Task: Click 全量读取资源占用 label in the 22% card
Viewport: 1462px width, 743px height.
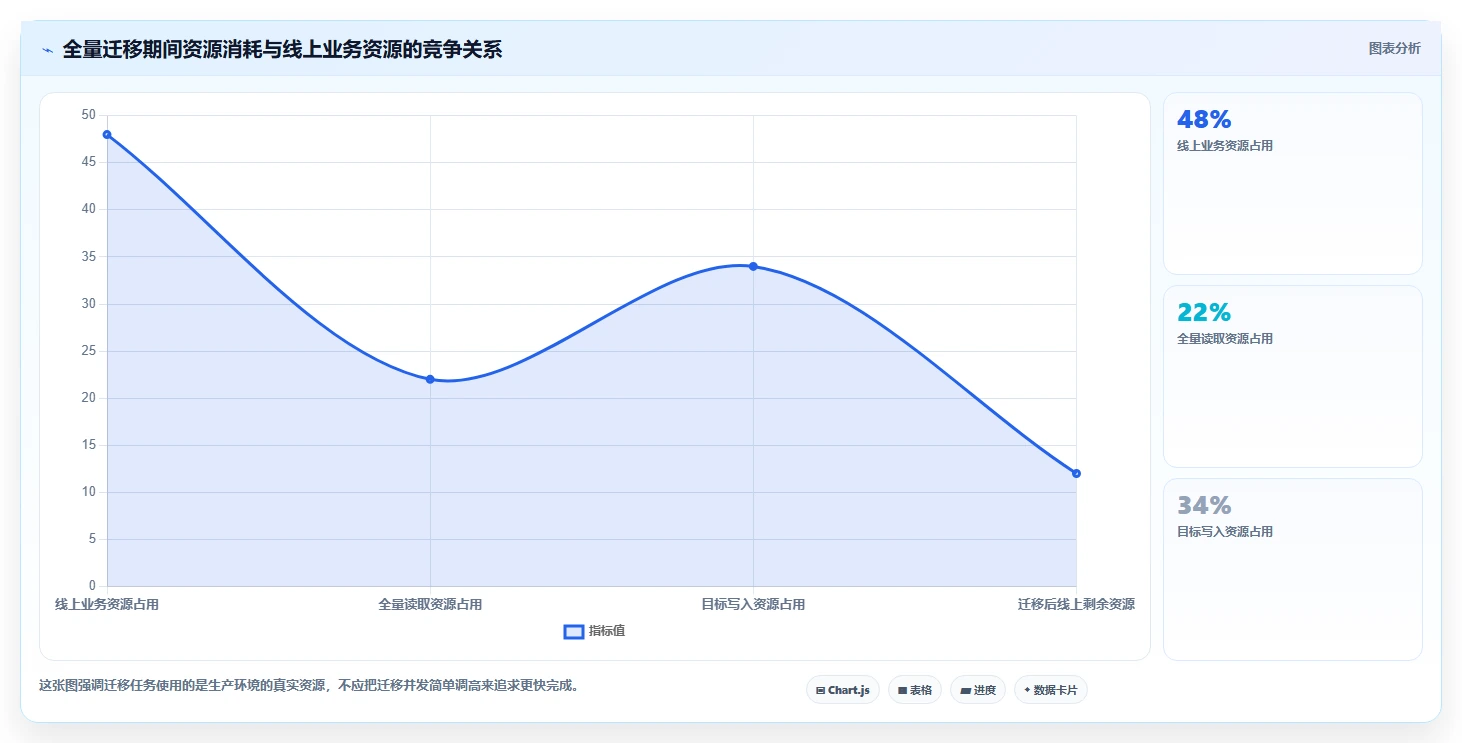Action: coord(1225,339)
